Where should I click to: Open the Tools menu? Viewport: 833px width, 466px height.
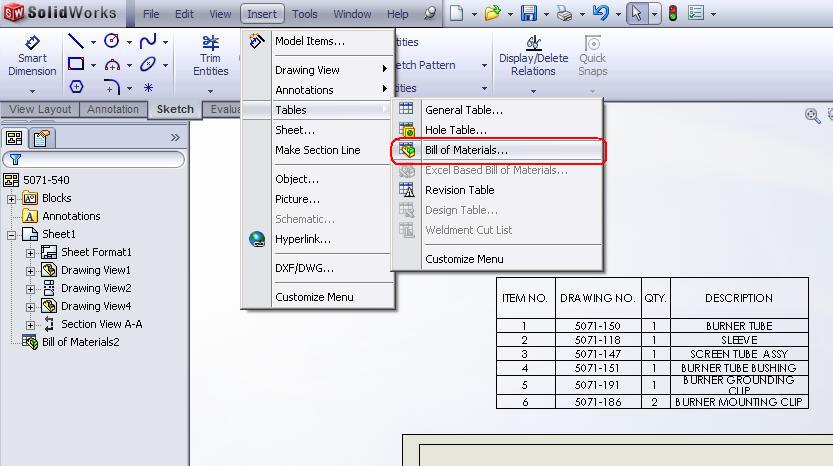click(304, 14)
